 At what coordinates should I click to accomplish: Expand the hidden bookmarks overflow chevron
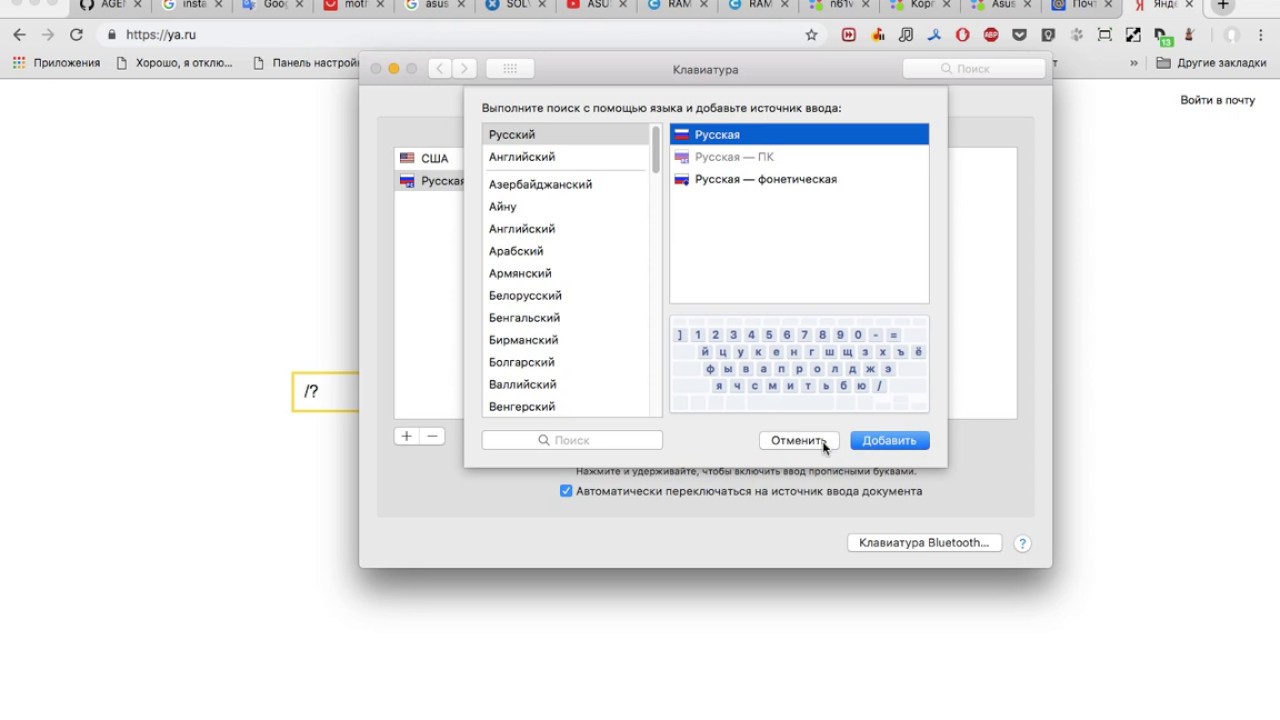pos(1134,63)
